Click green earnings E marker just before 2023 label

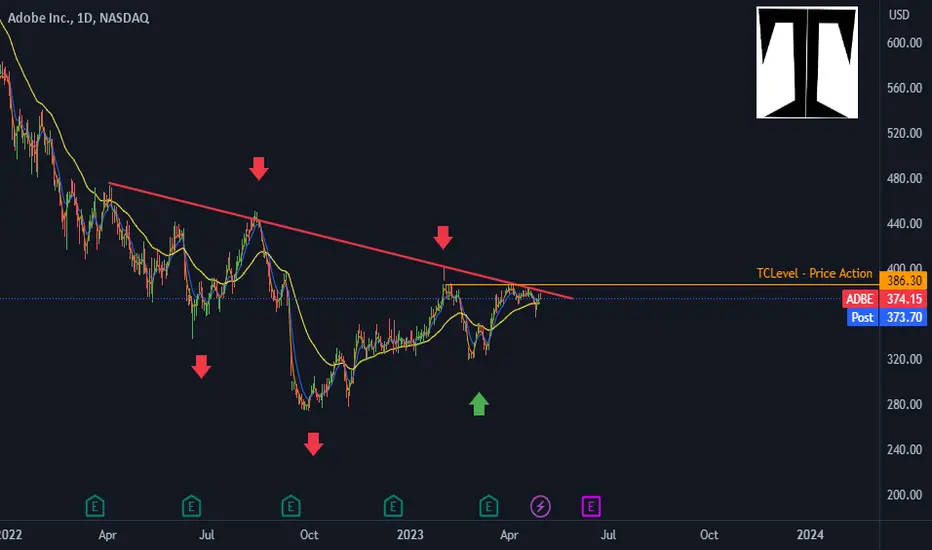(393, 507)
